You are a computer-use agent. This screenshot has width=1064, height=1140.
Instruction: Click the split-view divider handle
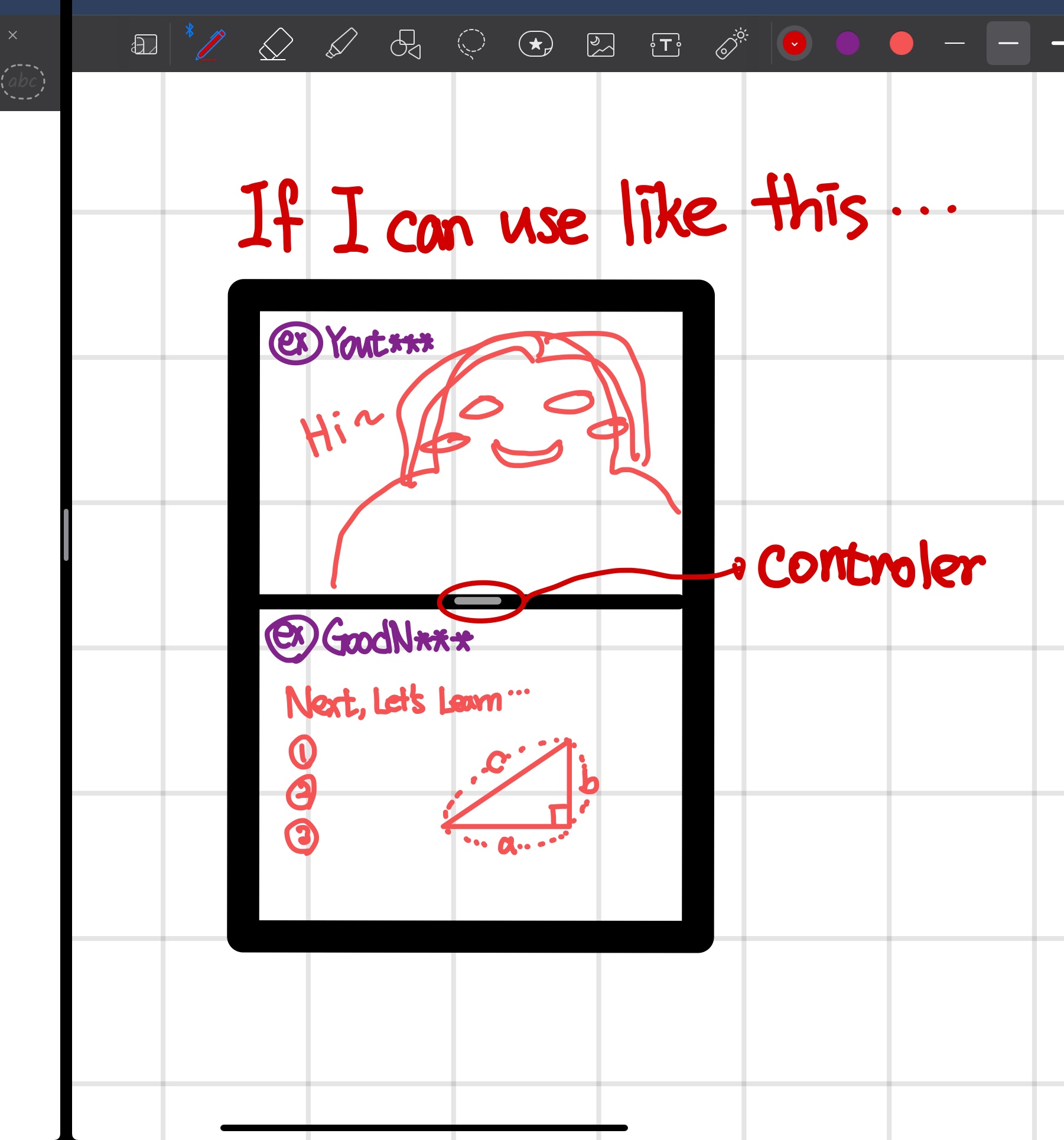pyautogui.click(x=66, y=534)
